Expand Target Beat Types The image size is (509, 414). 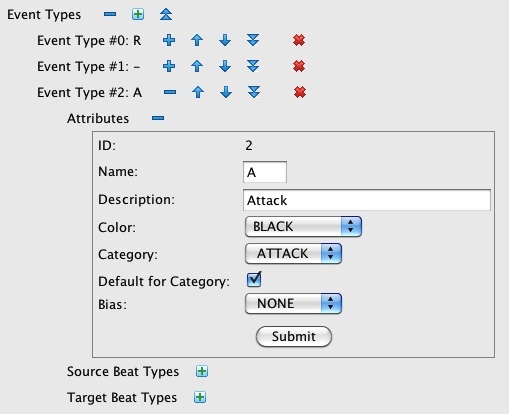[x=200, y=397]
